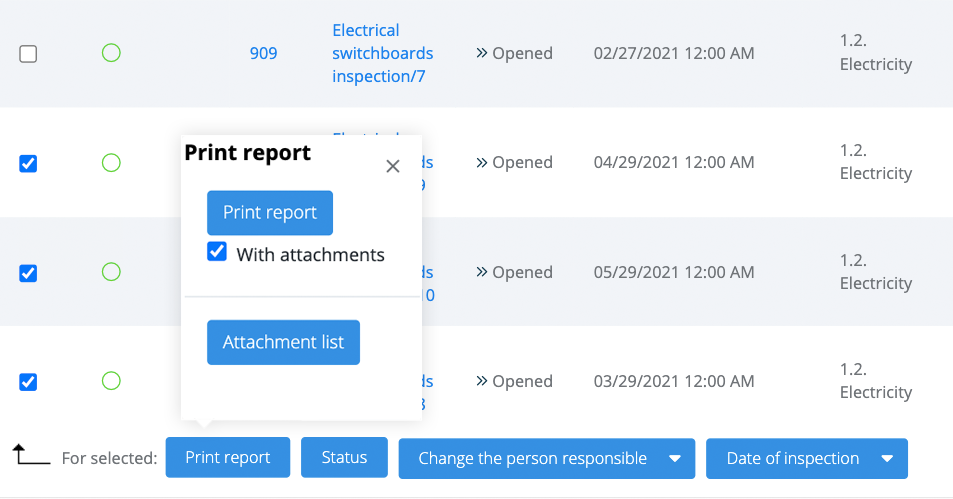Click the 02/27/2021 12:00 AM date
The height and width of the screenshot is (499, 953).
pos(674,53)
